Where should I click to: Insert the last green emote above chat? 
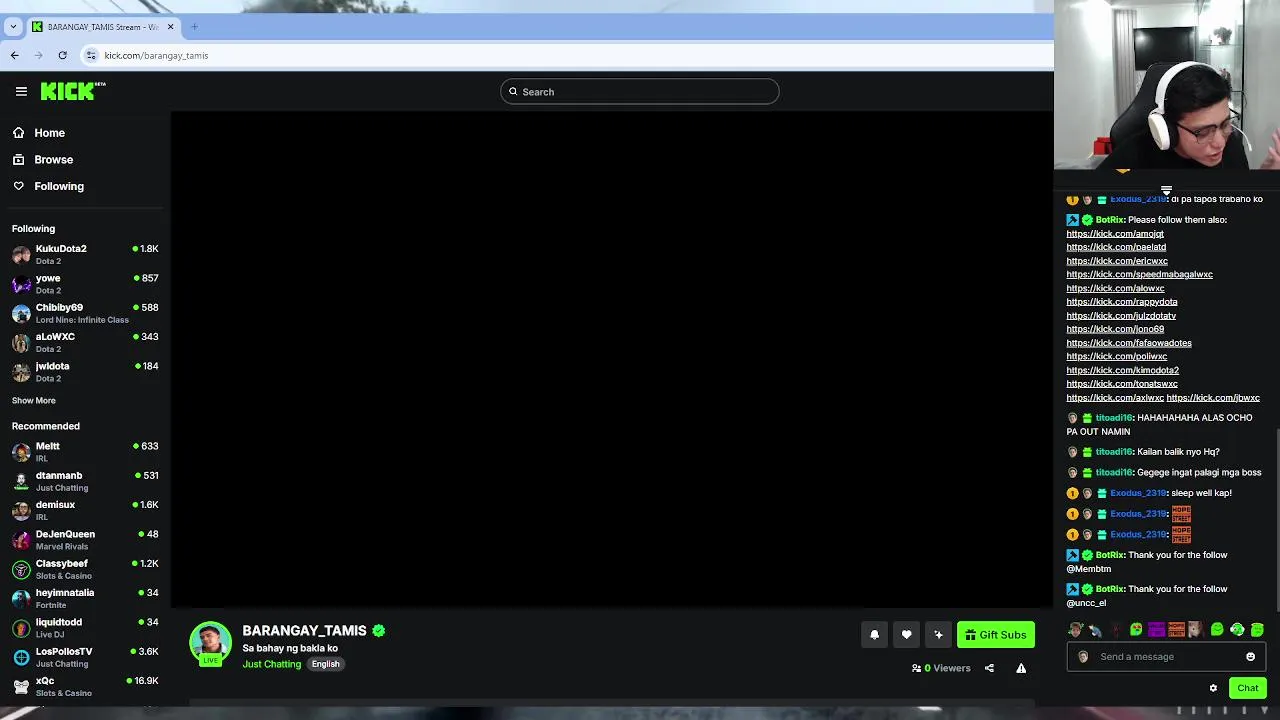1257,630
